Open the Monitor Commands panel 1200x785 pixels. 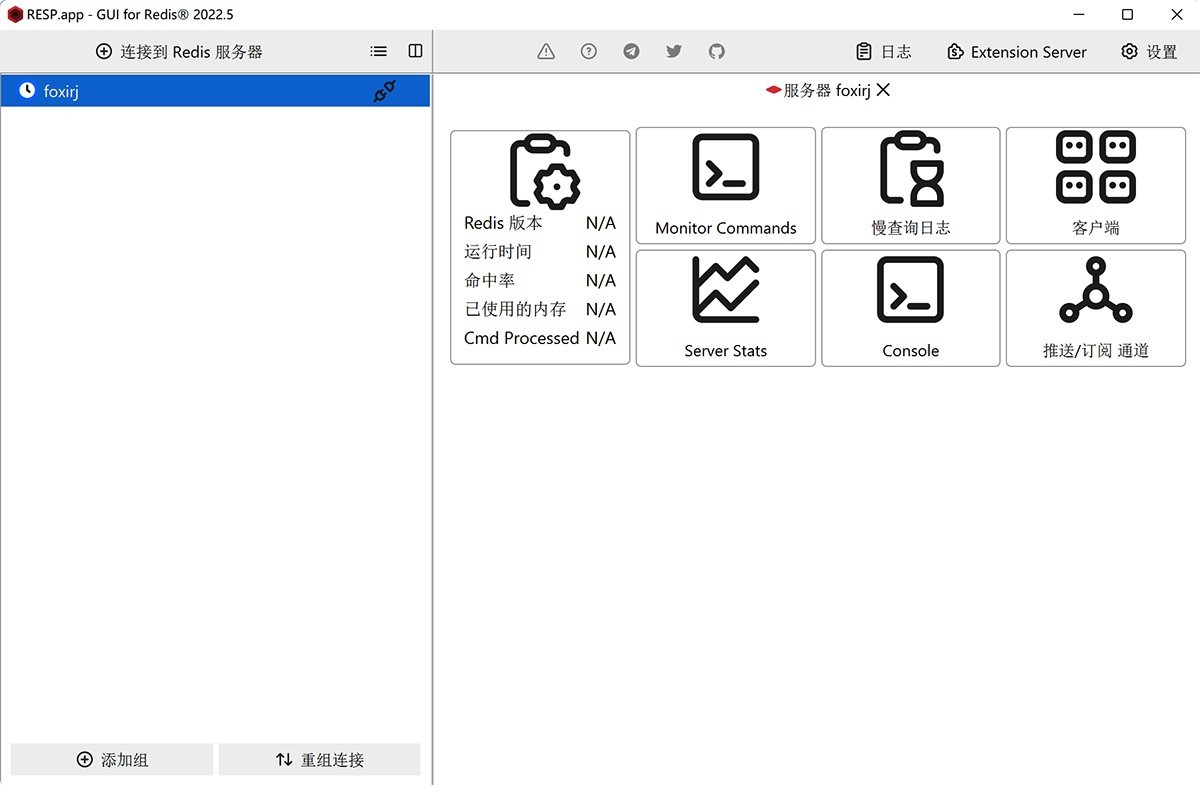point(725,185)
